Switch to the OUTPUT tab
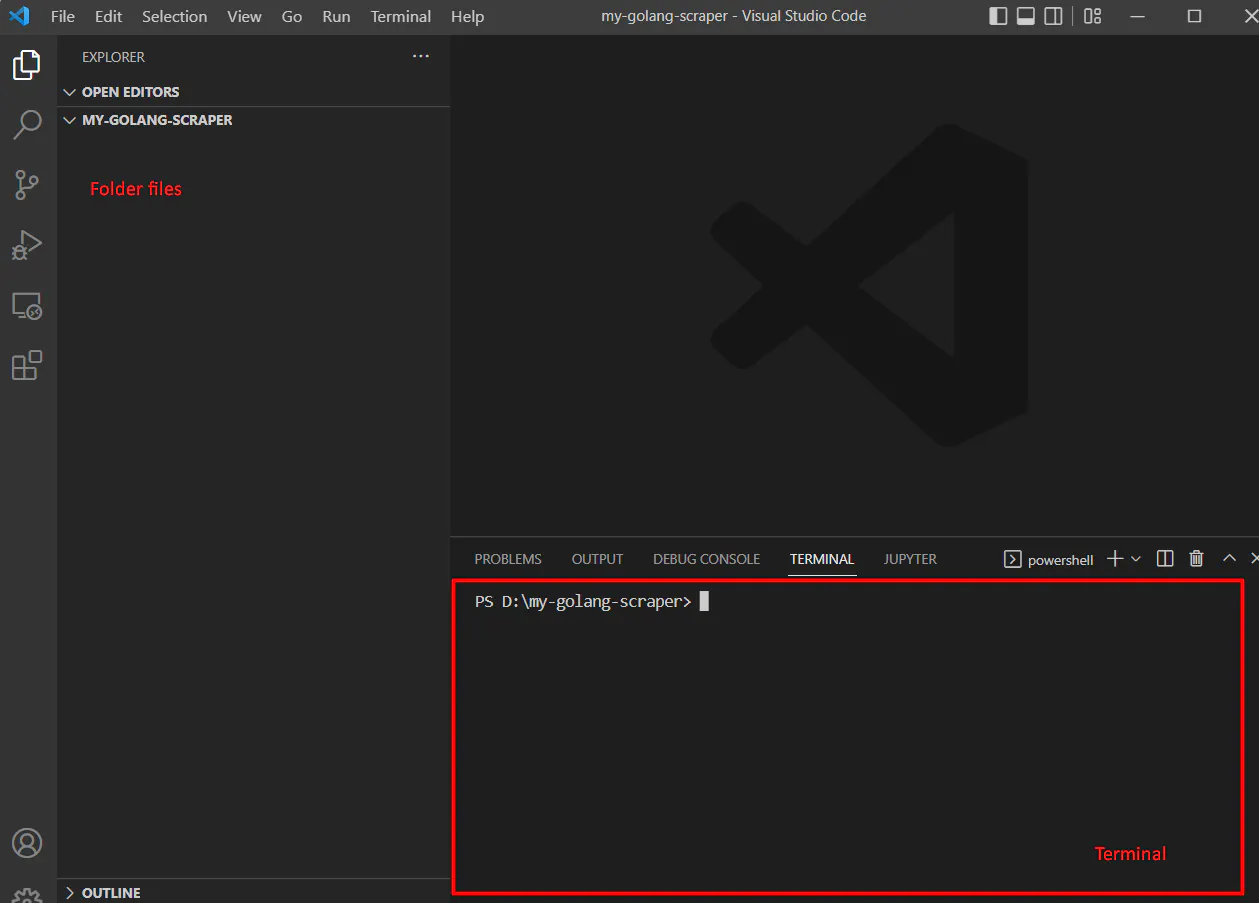Viewport: 1259px width, 903px height. click(596, 559)
